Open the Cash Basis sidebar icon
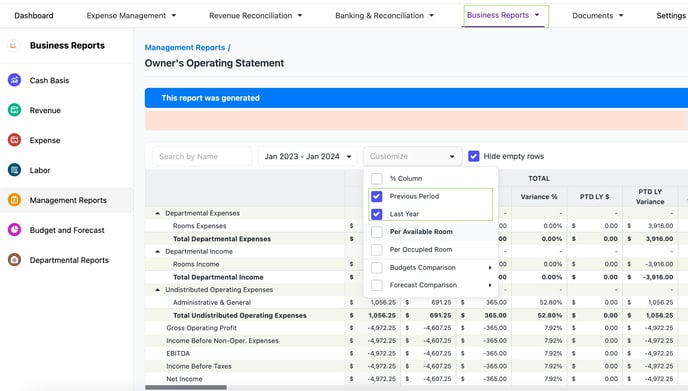This screenshot has width=688, height=391. pos(14,80)
